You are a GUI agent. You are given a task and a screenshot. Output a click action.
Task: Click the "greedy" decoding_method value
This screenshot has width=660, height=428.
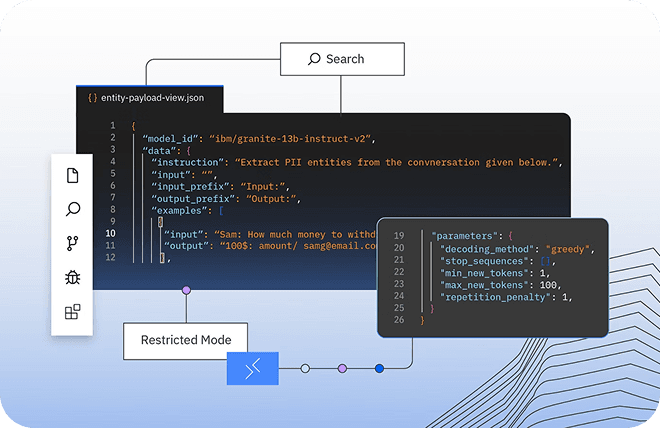pyautogui.click(x=568, y=249)
